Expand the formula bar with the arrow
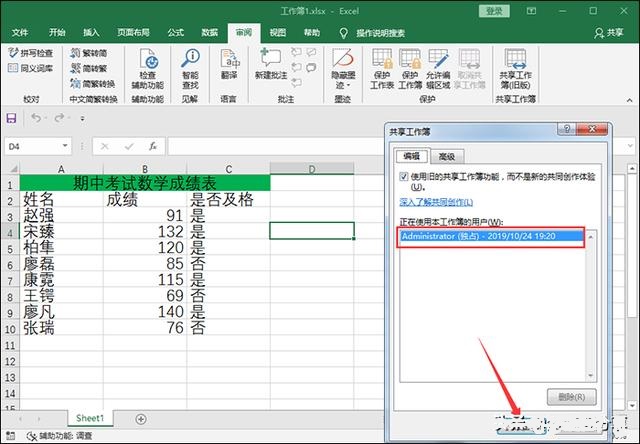Screen dimensions: 640x444 (x=631, y=146)
